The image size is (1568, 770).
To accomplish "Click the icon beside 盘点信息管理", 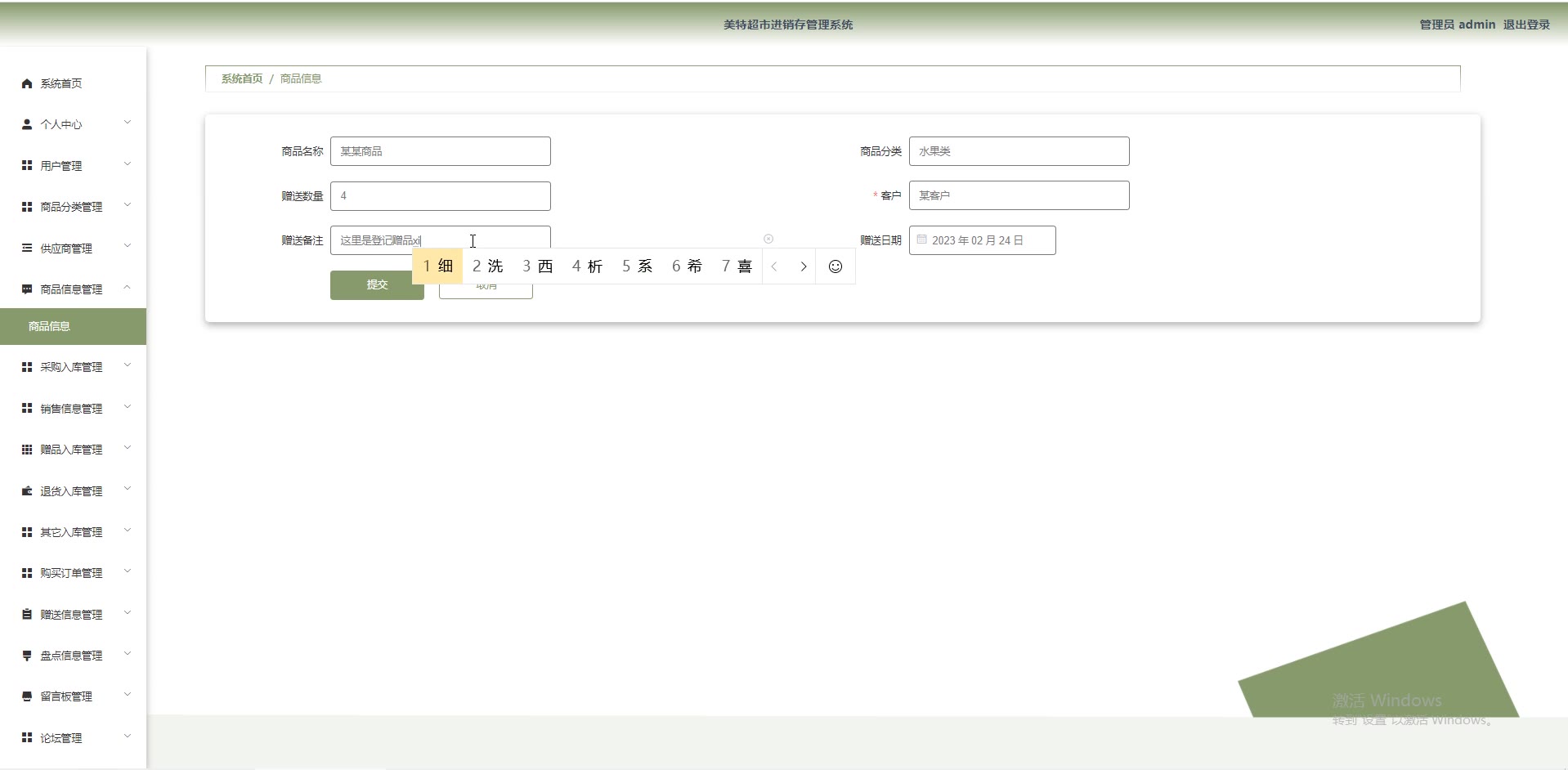I will (x=27, y=656).
